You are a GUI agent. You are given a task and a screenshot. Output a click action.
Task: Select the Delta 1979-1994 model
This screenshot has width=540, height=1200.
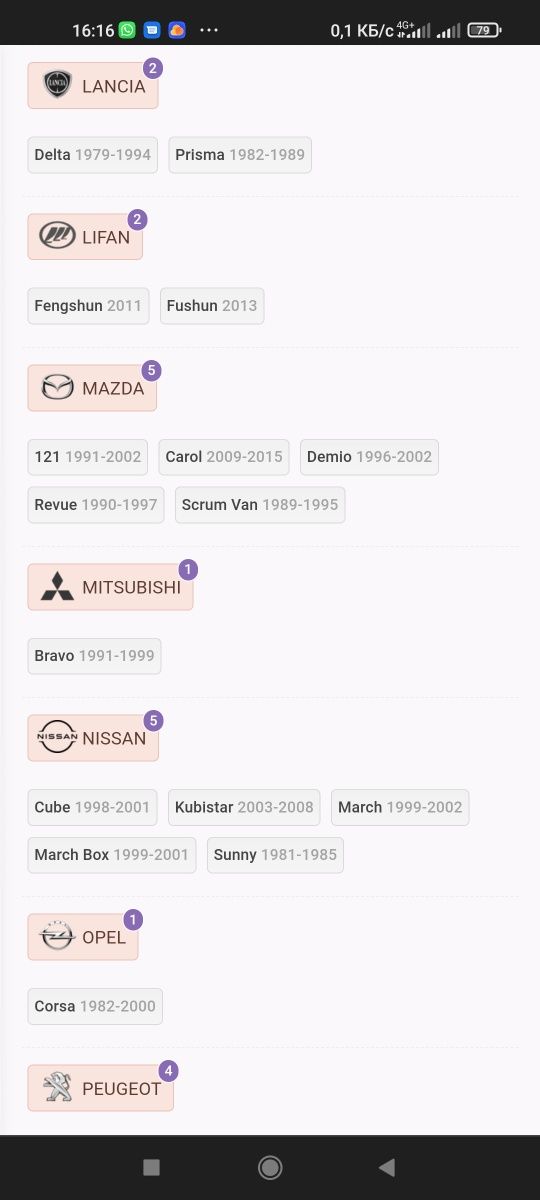92,155
